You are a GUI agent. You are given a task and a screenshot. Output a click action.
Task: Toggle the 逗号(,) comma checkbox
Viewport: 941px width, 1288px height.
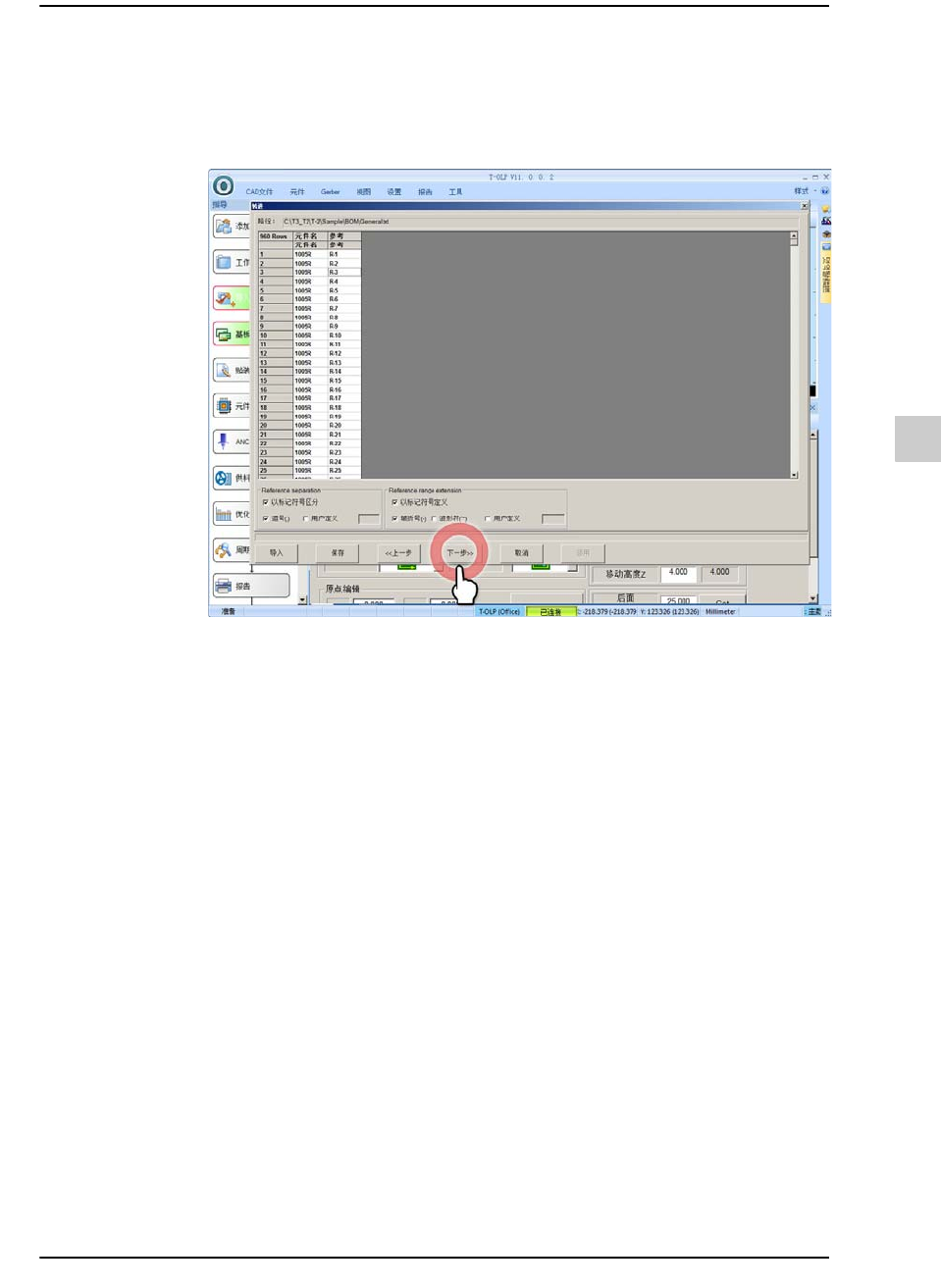point(265,519)
